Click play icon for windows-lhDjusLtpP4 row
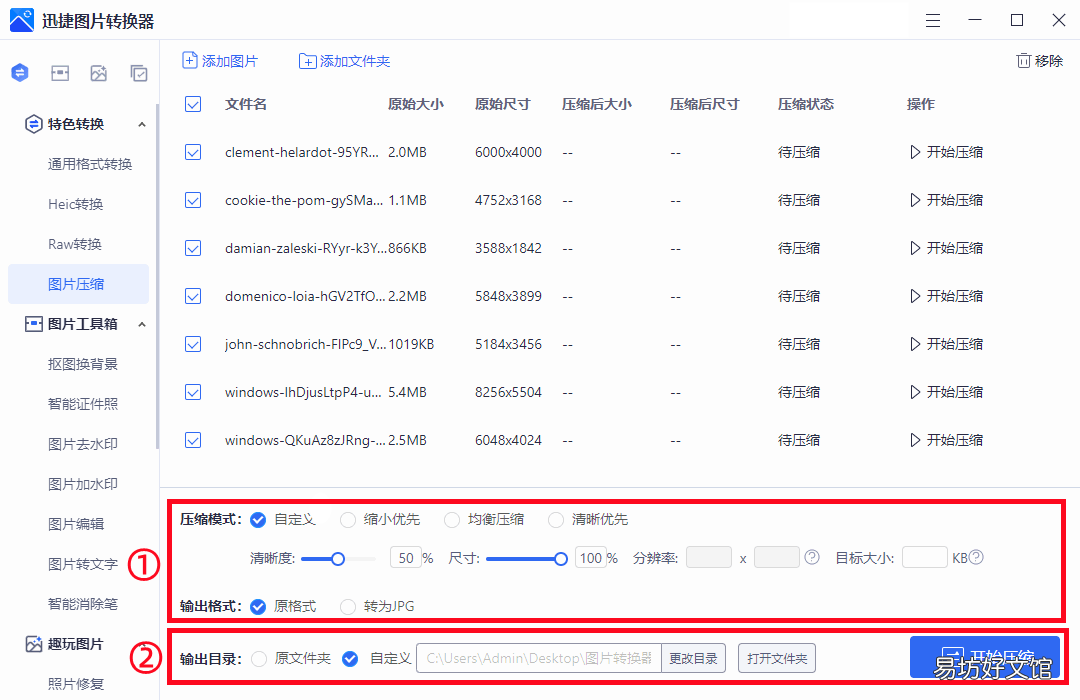Screen dimensions: 1080x700 (915, 392)
